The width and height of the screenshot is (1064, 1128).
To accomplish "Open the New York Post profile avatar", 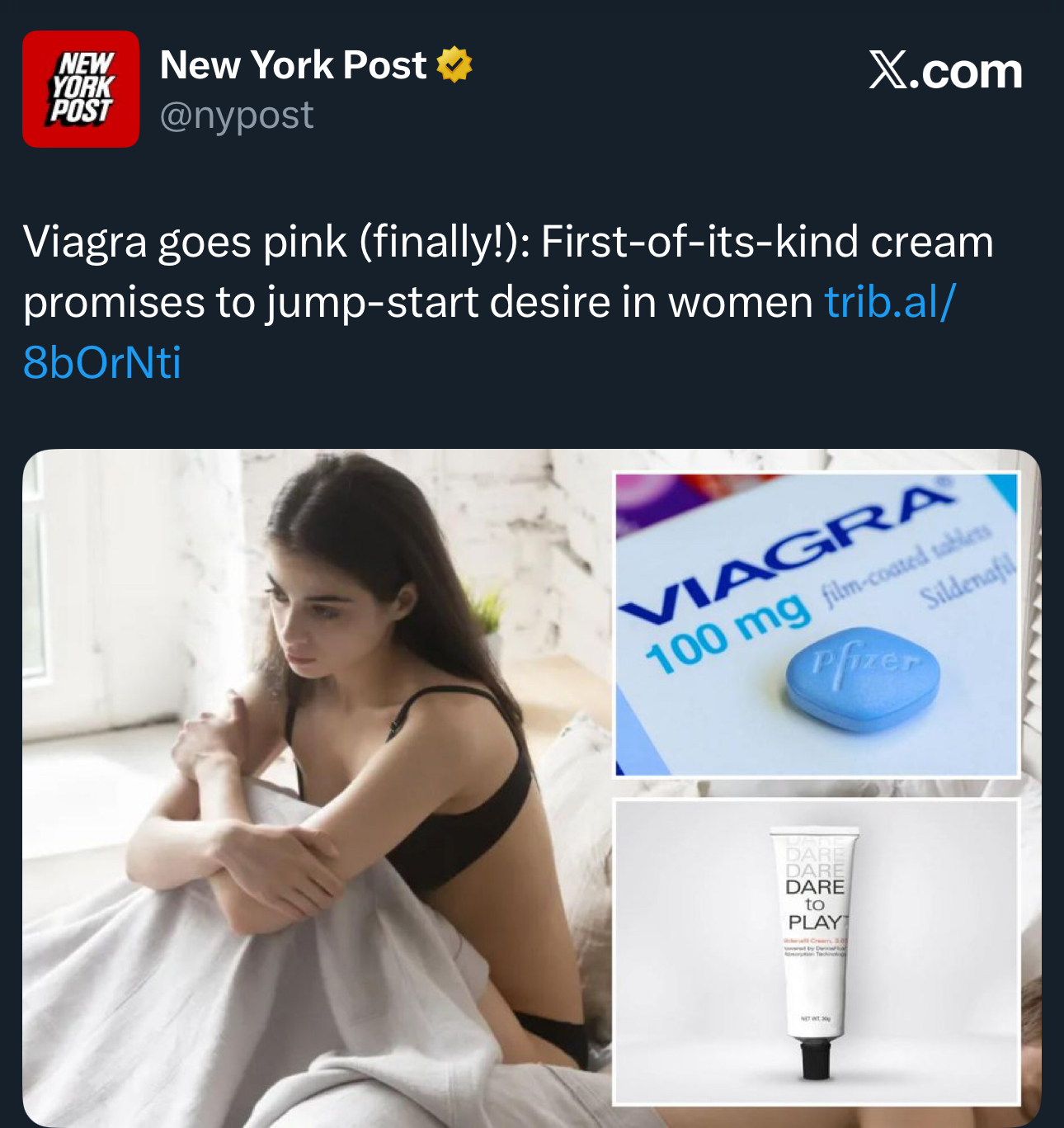I will point(81,89).
